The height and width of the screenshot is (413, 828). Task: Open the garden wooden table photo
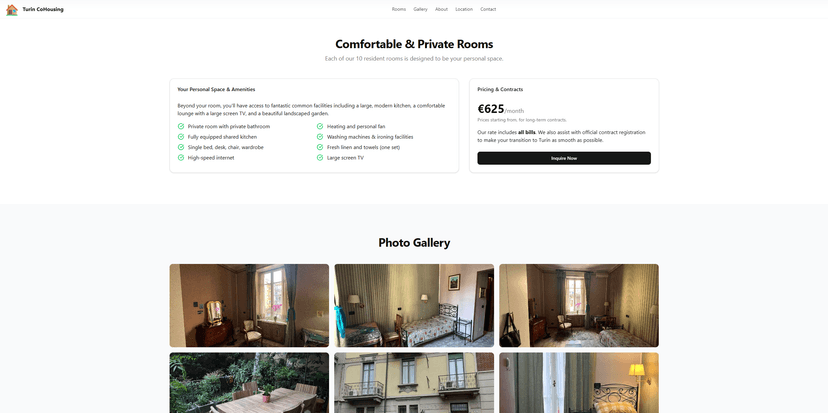[249, 383]
